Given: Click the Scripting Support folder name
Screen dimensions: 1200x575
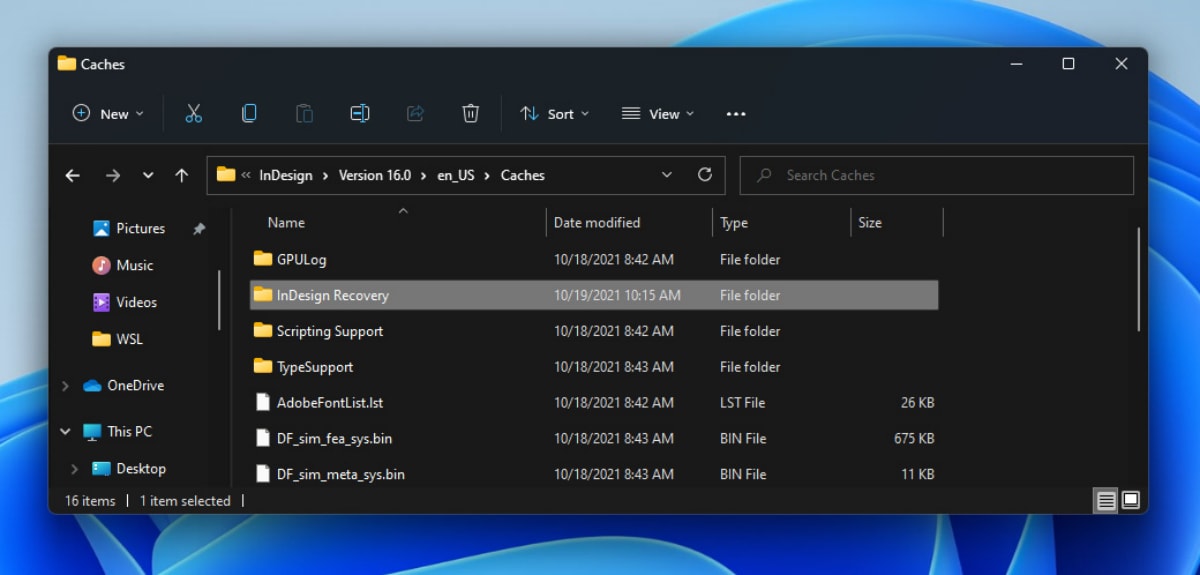Looking at the screenshot, I should pos(330,331).
